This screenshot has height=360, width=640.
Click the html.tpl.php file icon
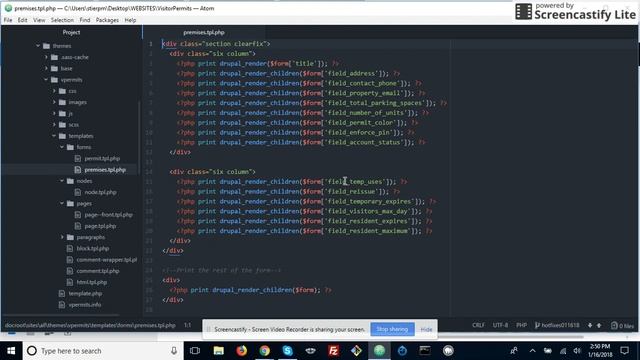[x=69, y=282]
